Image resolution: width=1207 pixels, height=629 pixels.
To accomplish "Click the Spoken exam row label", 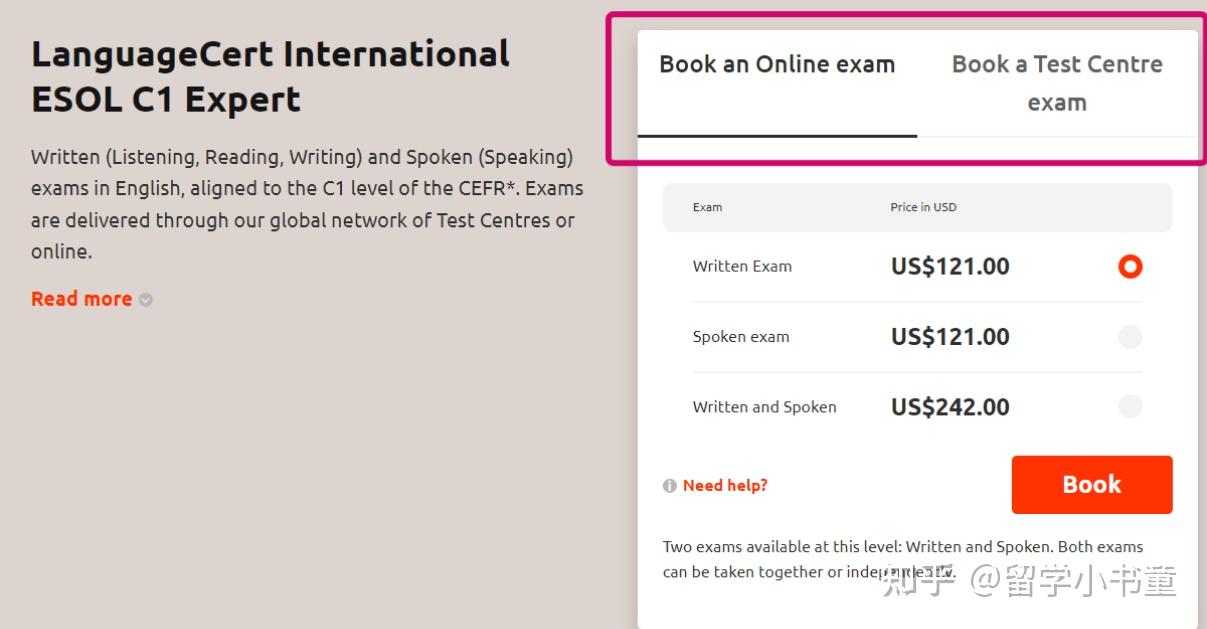I will point(741,337).
